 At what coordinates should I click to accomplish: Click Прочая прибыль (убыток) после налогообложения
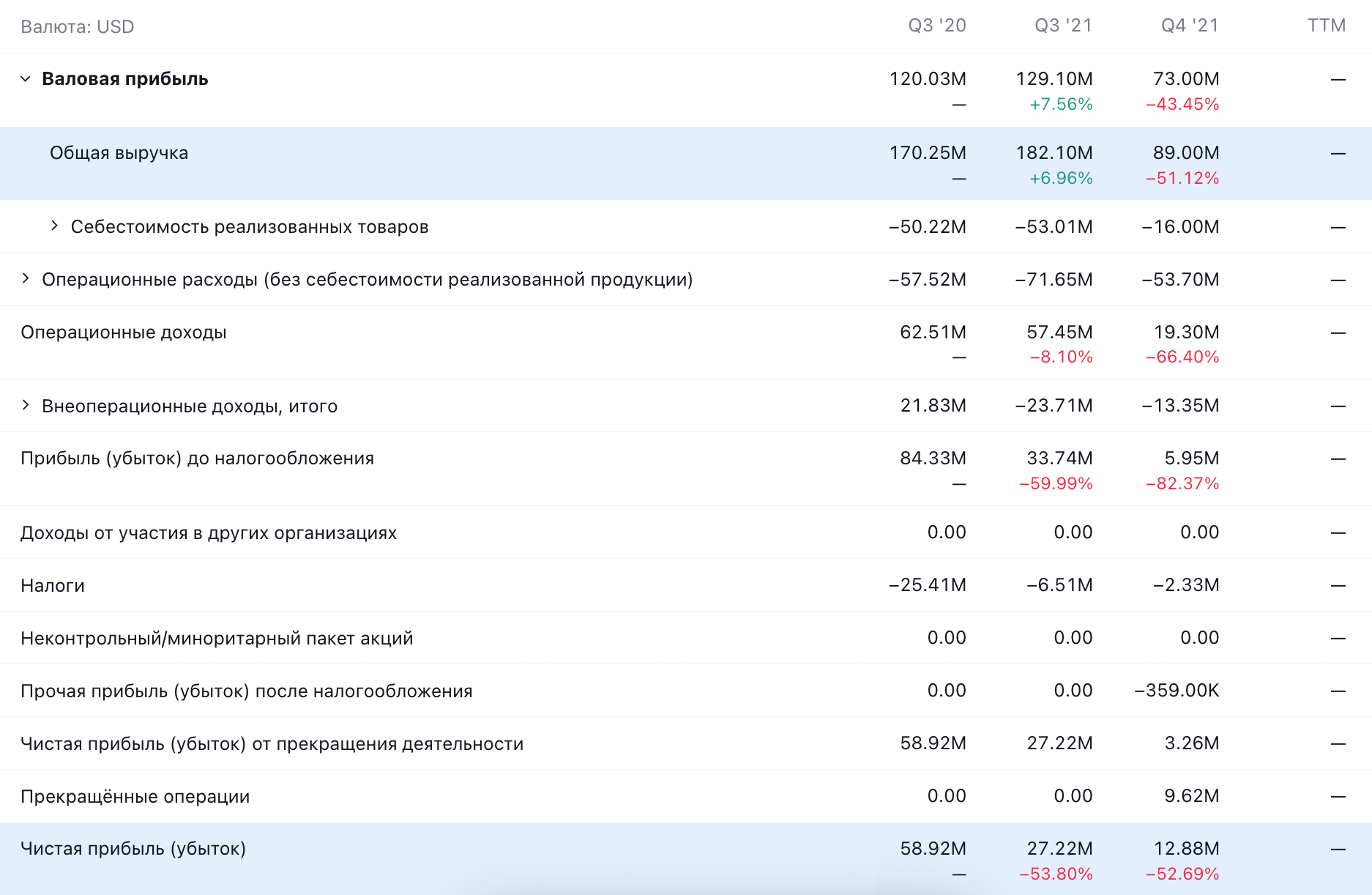[247, 691]
